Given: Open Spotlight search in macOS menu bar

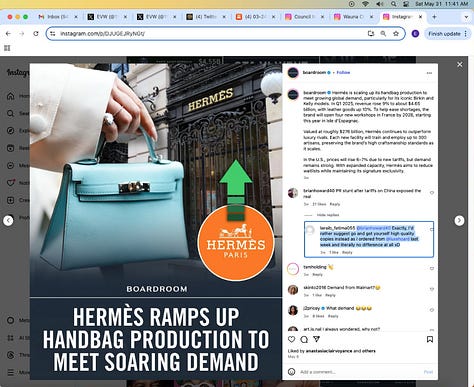Looking at the screenshot, I should [394, 4].
